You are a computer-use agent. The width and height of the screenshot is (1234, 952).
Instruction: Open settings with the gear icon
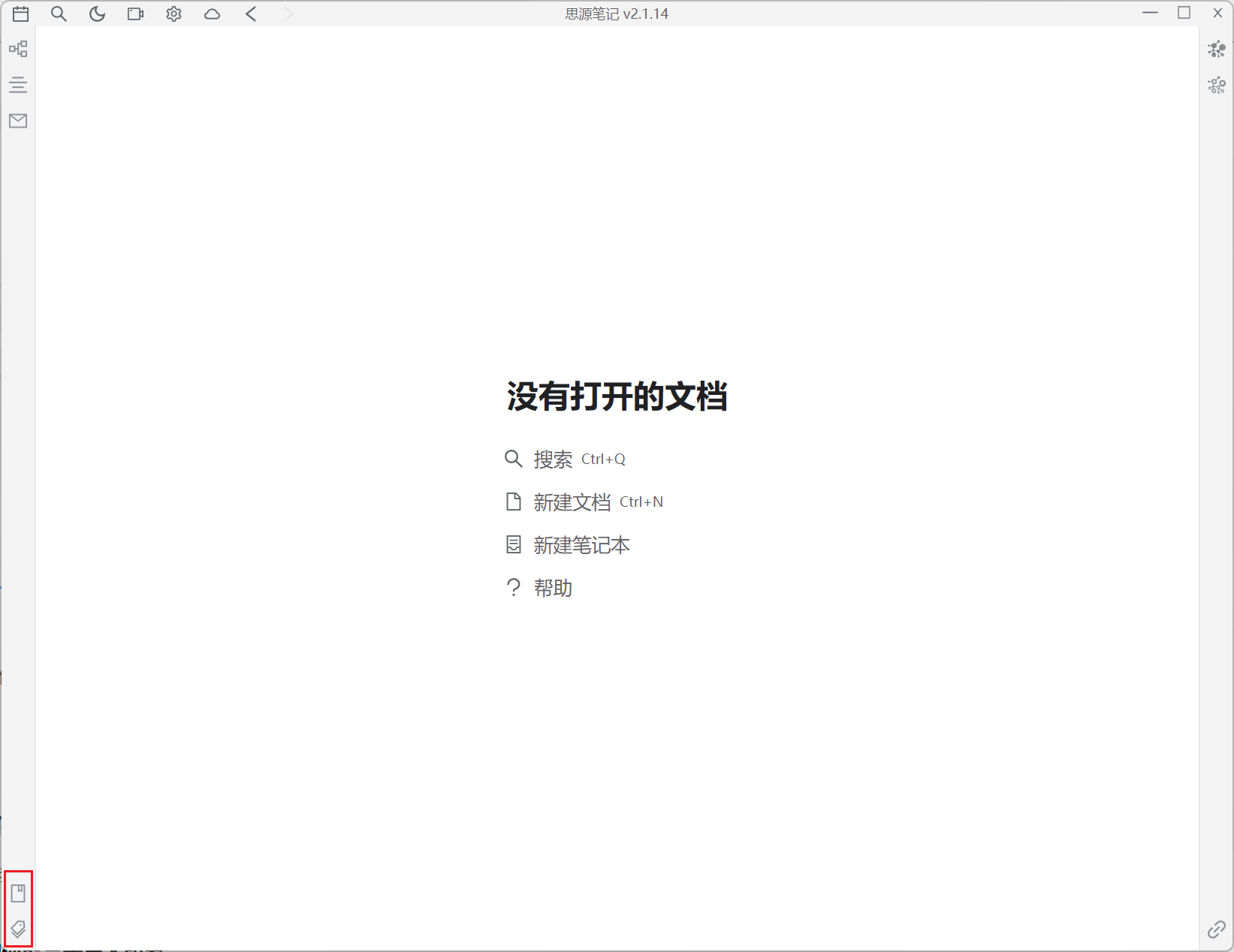[x=173, y=14]
